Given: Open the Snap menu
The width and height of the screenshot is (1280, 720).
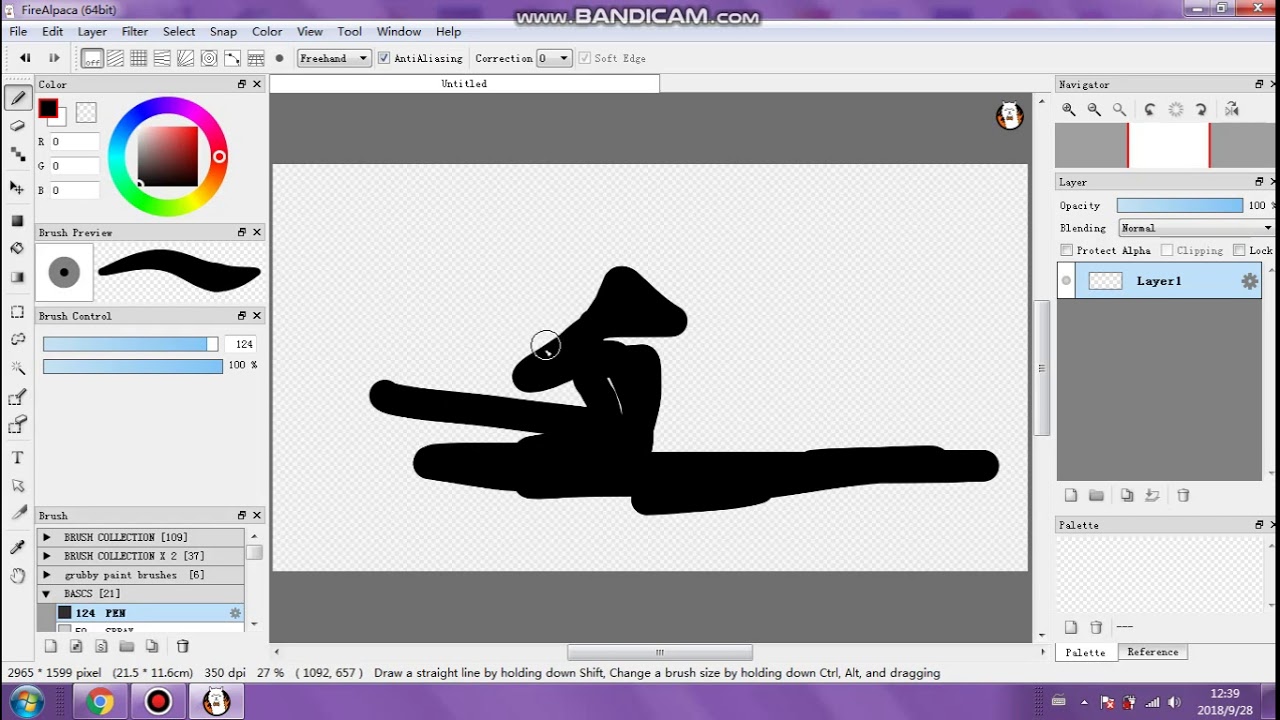Looking at the screenshot, I should pos(223,31).
